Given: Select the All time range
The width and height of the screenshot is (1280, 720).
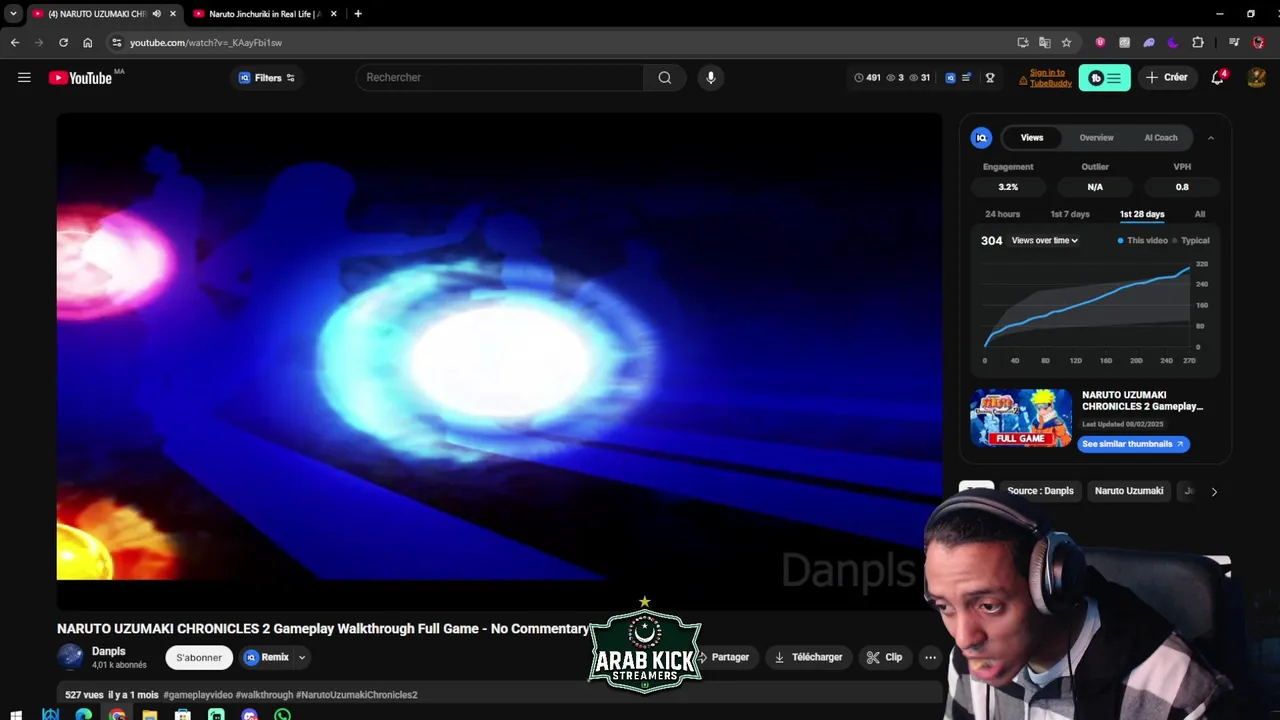Looking at the screenshot, I should point(1200,214).
